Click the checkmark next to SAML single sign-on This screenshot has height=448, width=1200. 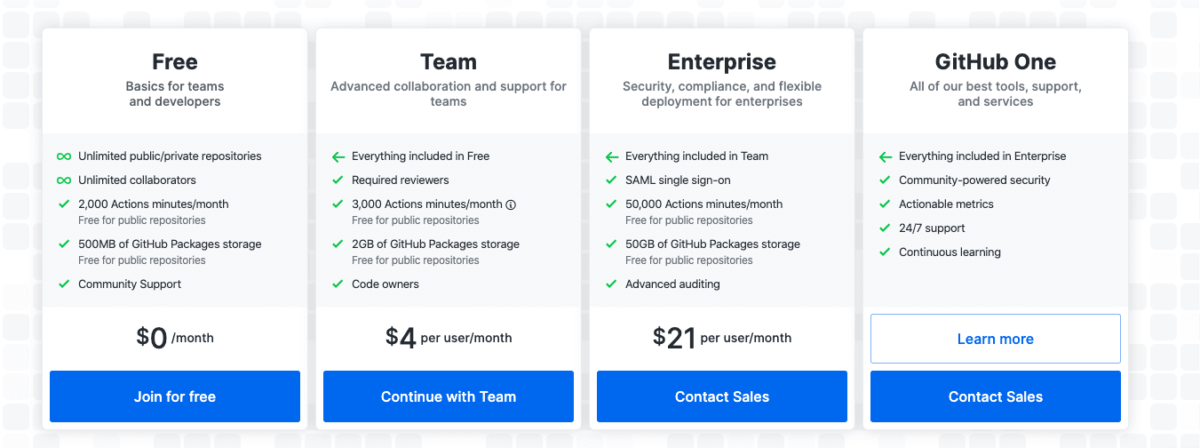611,180
